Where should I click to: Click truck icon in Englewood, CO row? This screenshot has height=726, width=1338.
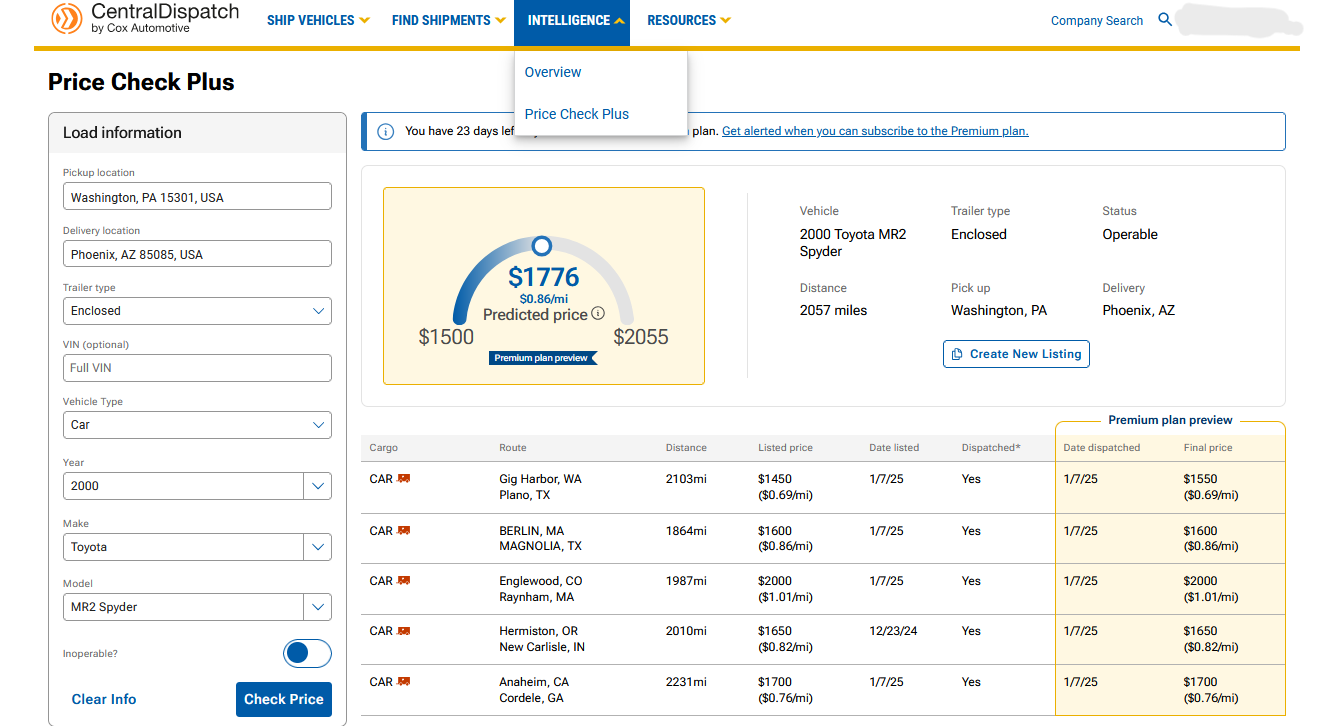click(404, 580)
